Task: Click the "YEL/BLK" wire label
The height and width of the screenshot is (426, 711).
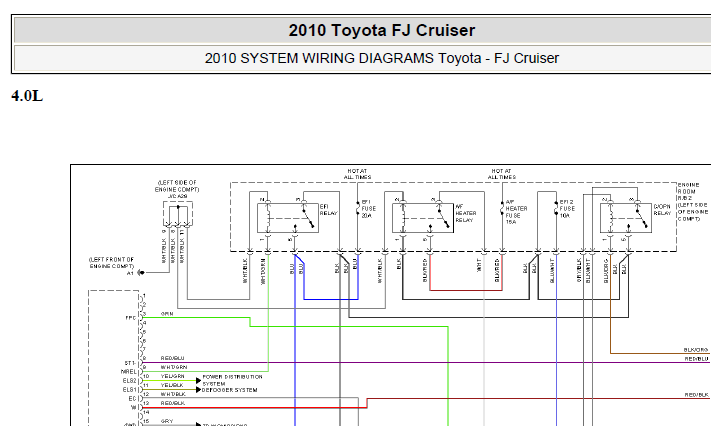Action: [x=172, y=385]
